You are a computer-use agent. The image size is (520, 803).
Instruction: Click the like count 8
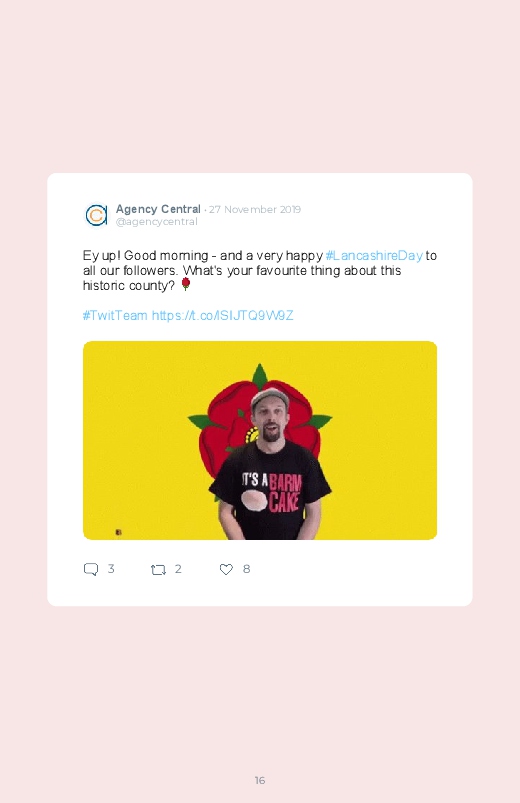[x=246, y=569]
